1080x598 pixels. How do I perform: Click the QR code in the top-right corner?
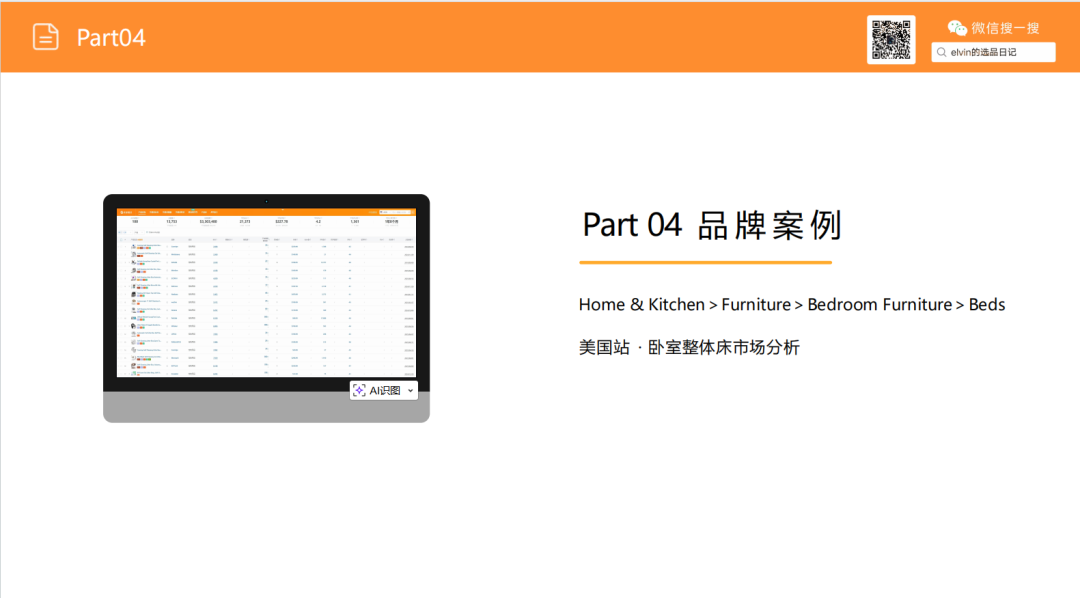tap(891, 38)
